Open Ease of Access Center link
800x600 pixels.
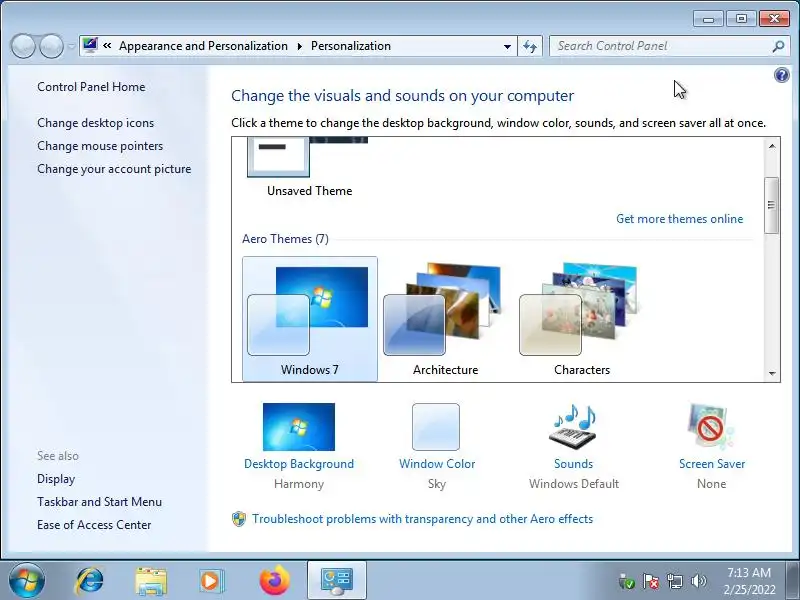(x=94, y=525)
